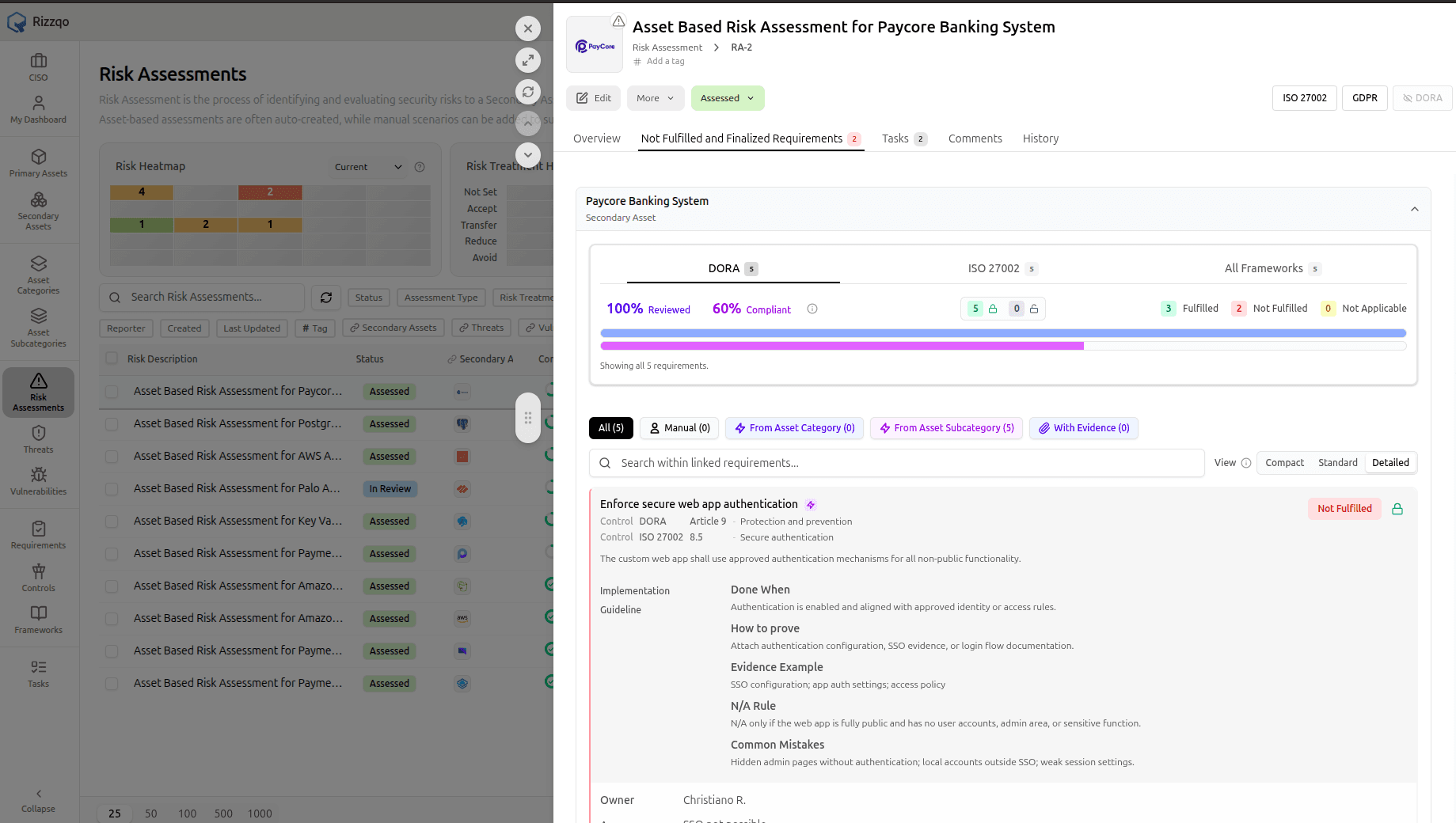Open the Current heatmap dropdown
Viewport: 1456px width, 823px height.
click(368, 167)
